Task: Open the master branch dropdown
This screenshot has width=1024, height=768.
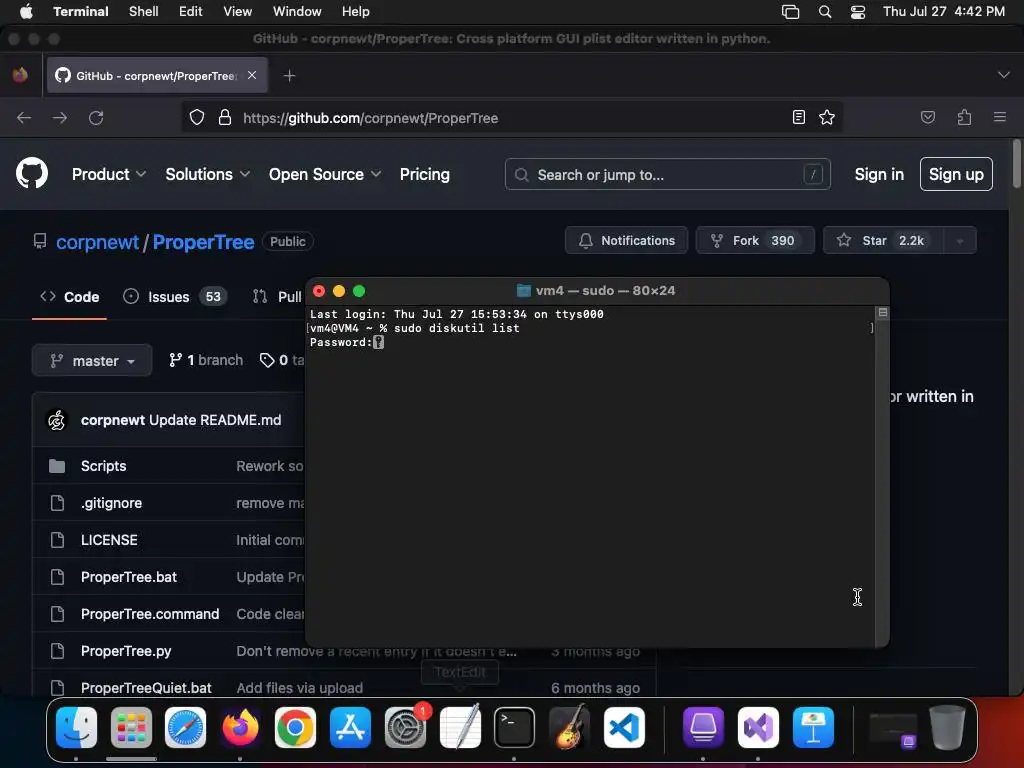Action: pyautogui.click(x=92, y=360)
